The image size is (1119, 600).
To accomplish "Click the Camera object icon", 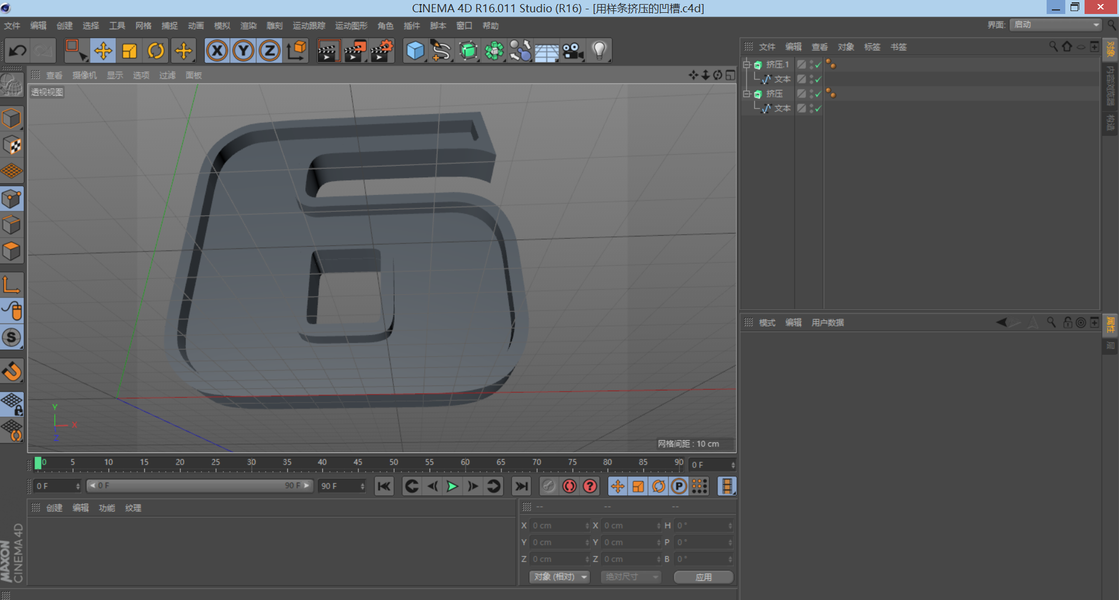I will coord(572,50).
